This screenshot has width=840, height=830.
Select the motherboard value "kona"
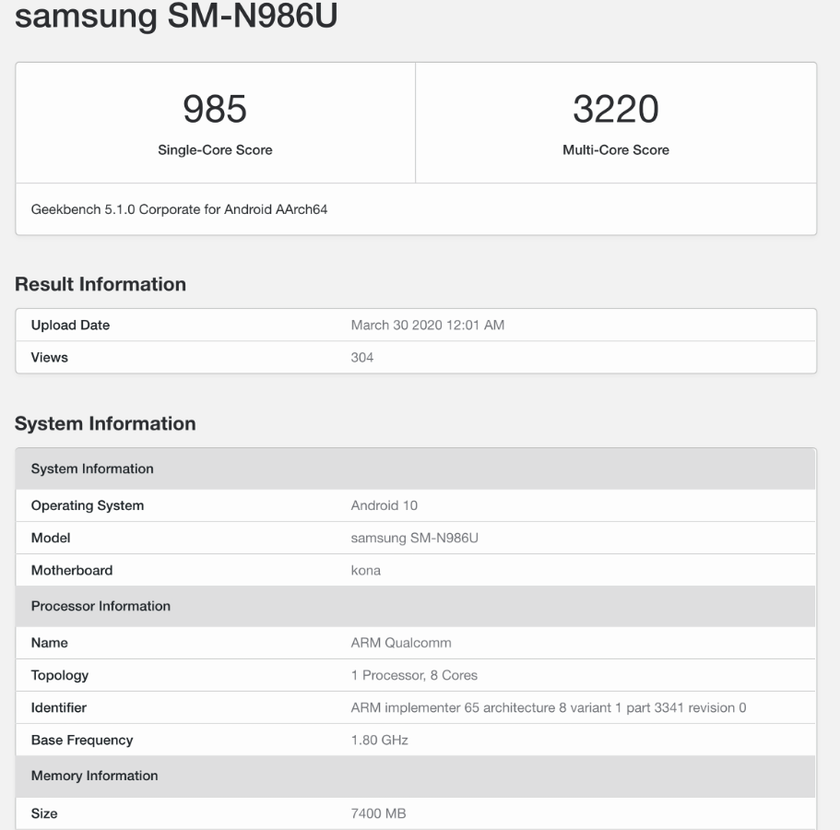(x=366, y=570)
